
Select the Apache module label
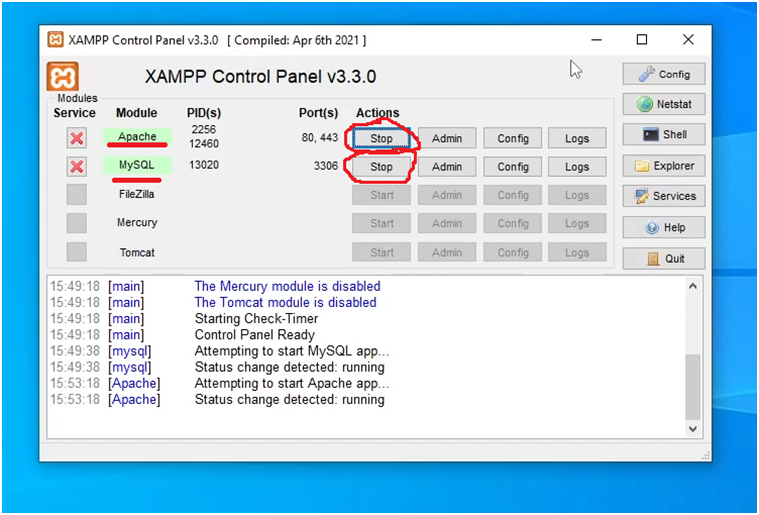137,136
